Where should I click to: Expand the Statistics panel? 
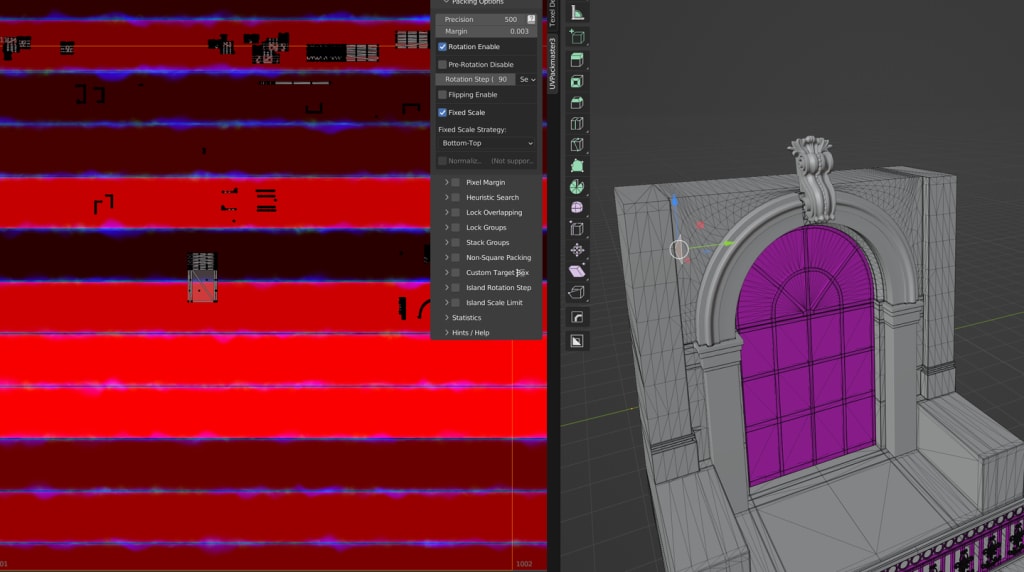coord(466,318)
